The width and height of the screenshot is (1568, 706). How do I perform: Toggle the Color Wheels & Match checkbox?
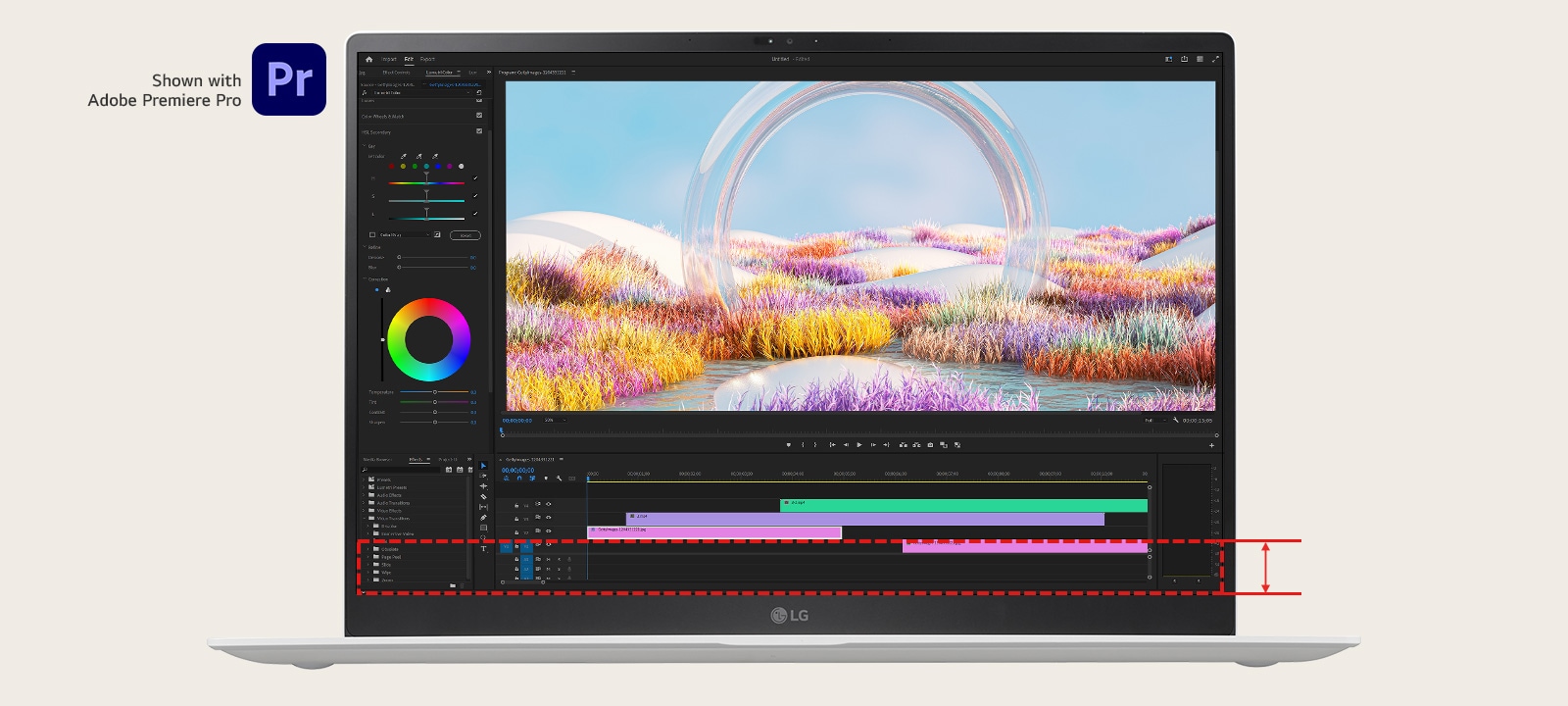[479, 115]
